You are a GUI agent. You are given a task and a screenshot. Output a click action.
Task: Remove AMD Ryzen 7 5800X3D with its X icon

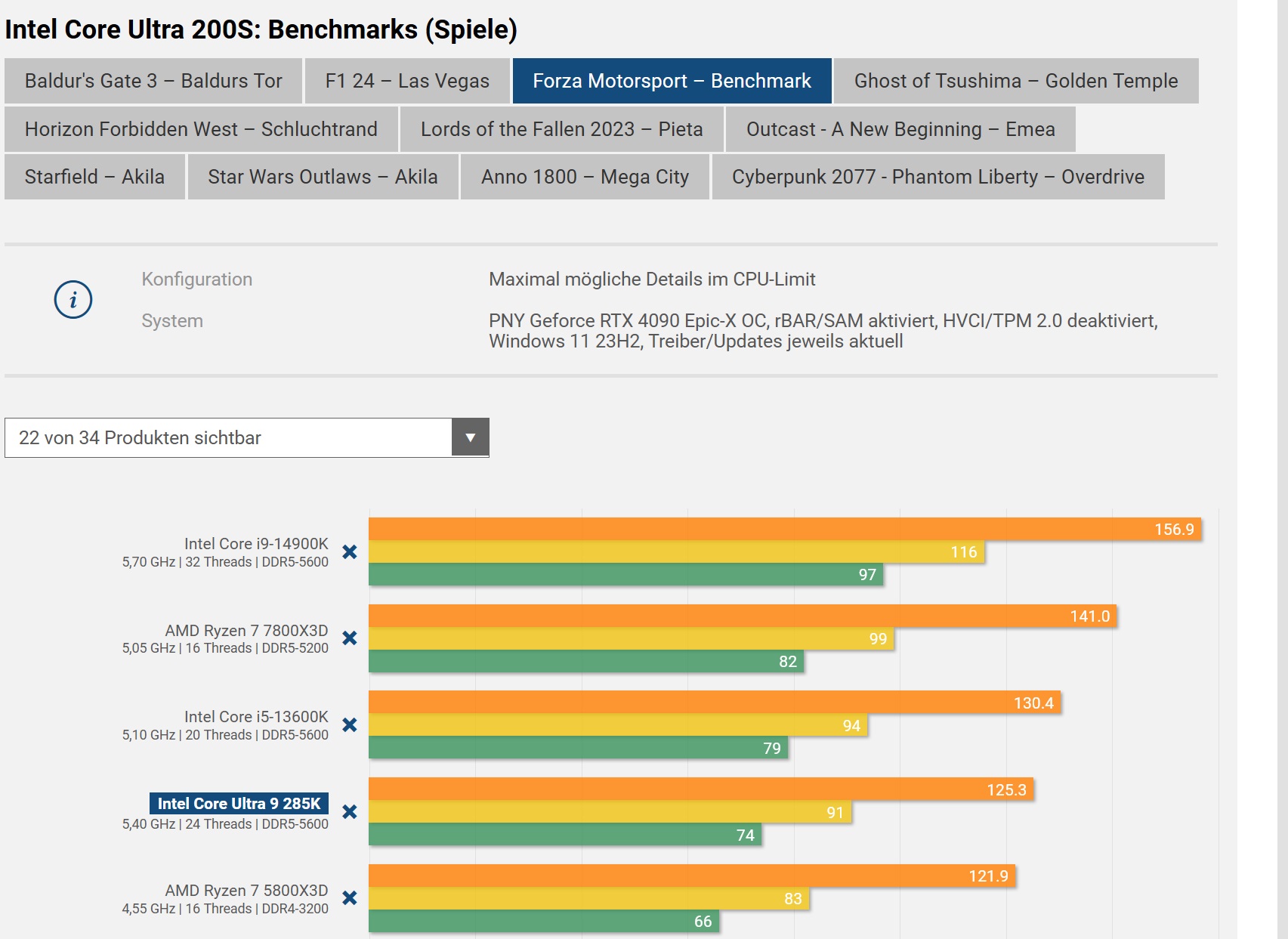point(349,898)
